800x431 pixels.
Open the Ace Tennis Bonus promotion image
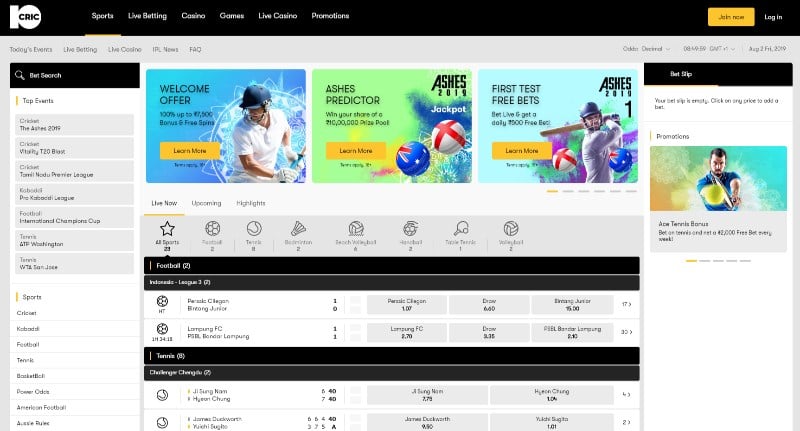[718, 179]
